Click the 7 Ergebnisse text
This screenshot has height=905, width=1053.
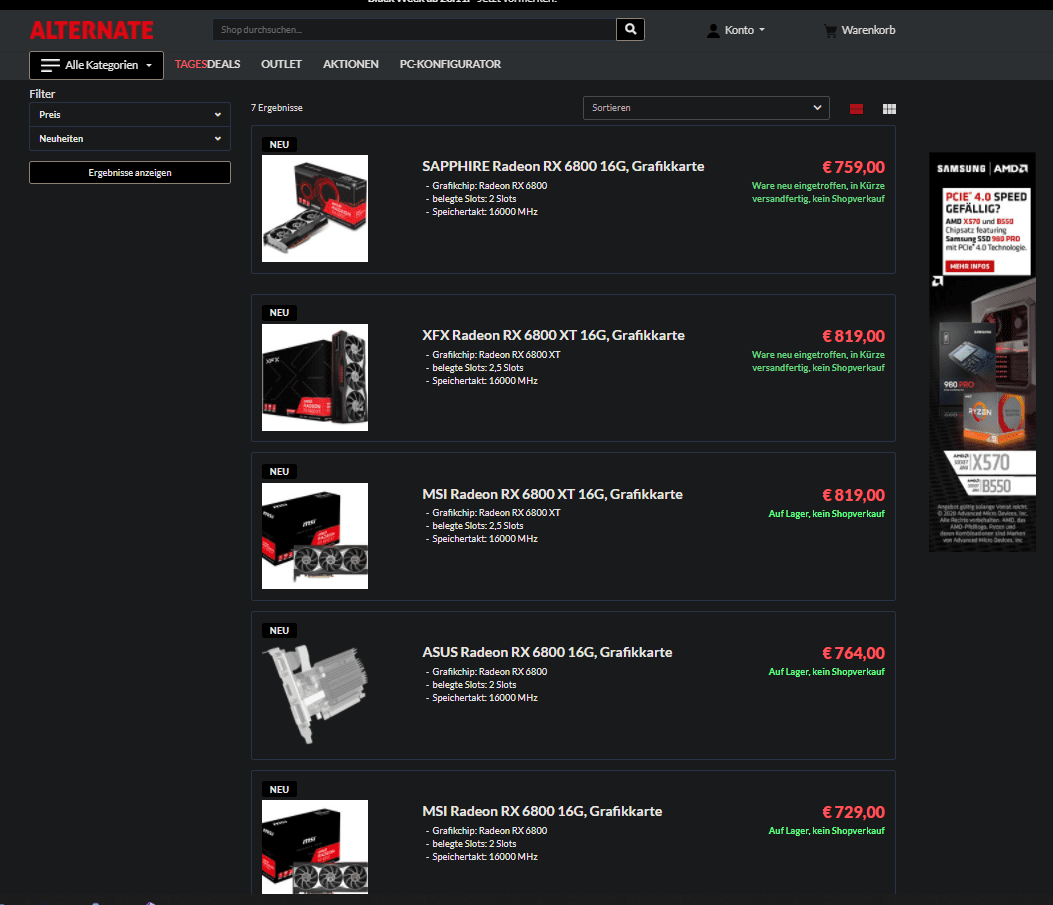click(277, 108)
